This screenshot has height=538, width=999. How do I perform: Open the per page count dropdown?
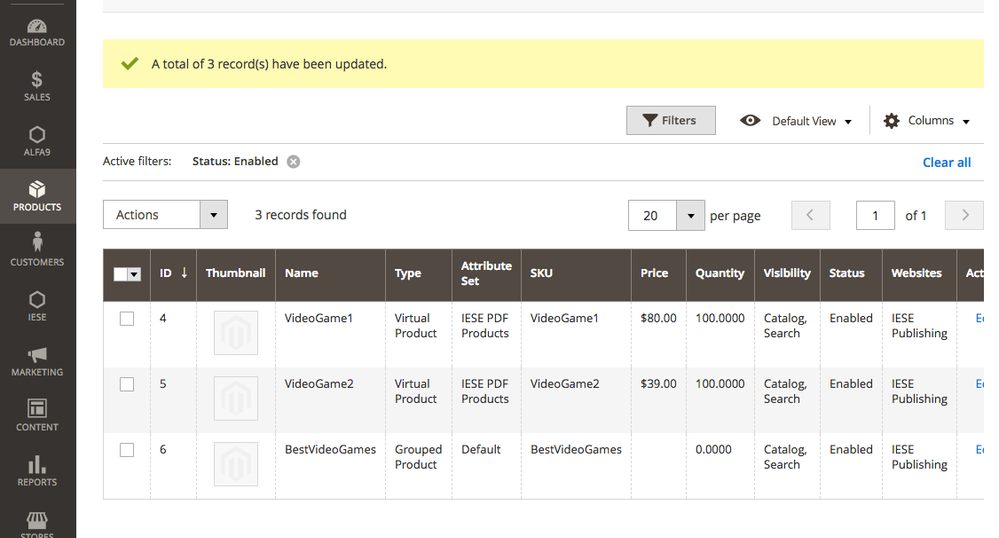coord(691,215)
